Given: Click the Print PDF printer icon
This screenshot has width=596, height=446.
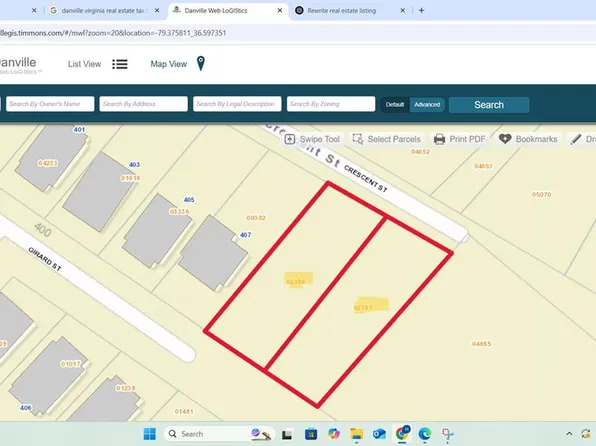Looking at the screenshot, I should tap(439, 139).
